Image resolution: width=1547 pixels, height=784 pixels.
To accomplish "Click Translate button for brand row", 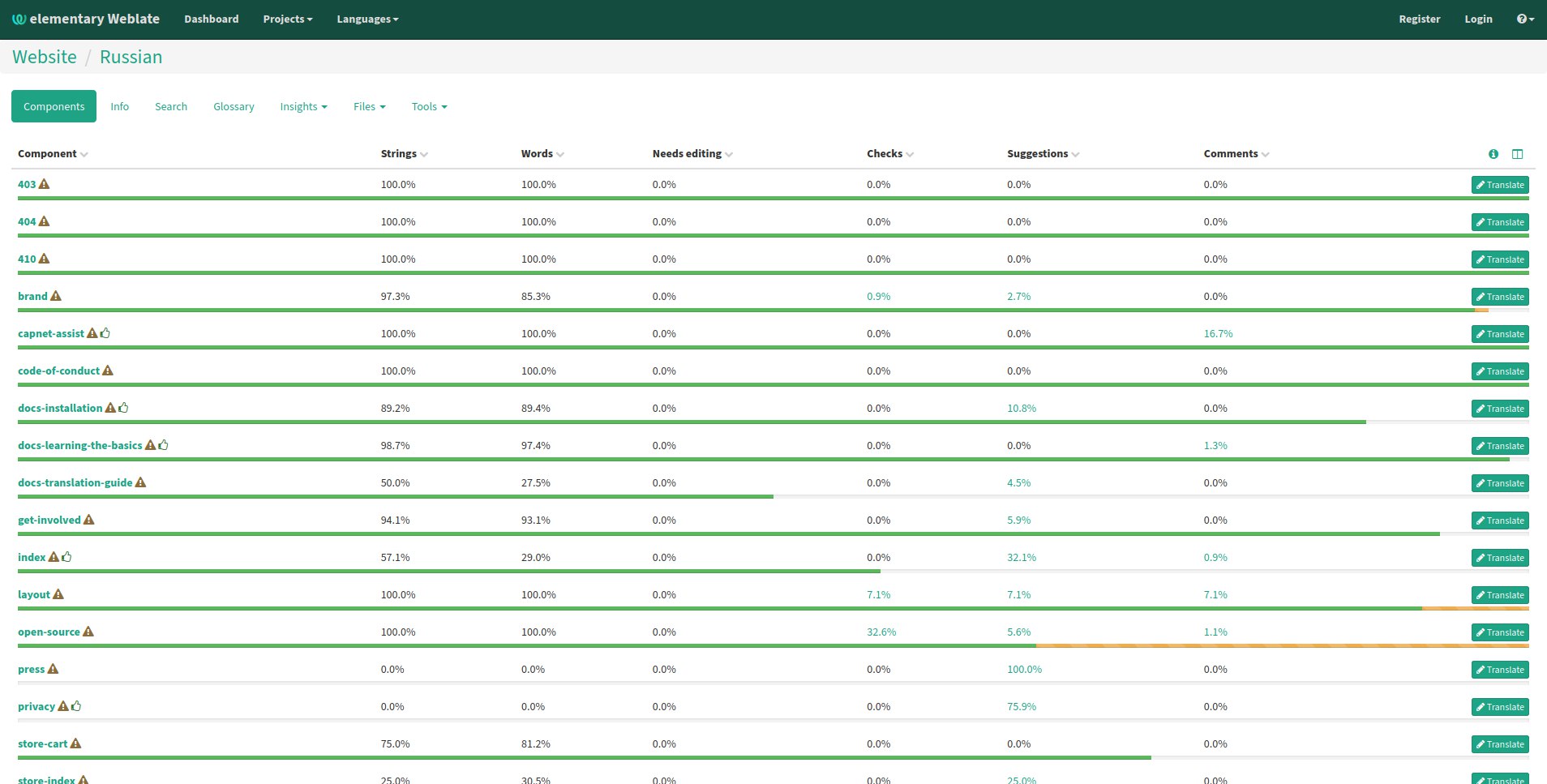I will [1500, 297].
